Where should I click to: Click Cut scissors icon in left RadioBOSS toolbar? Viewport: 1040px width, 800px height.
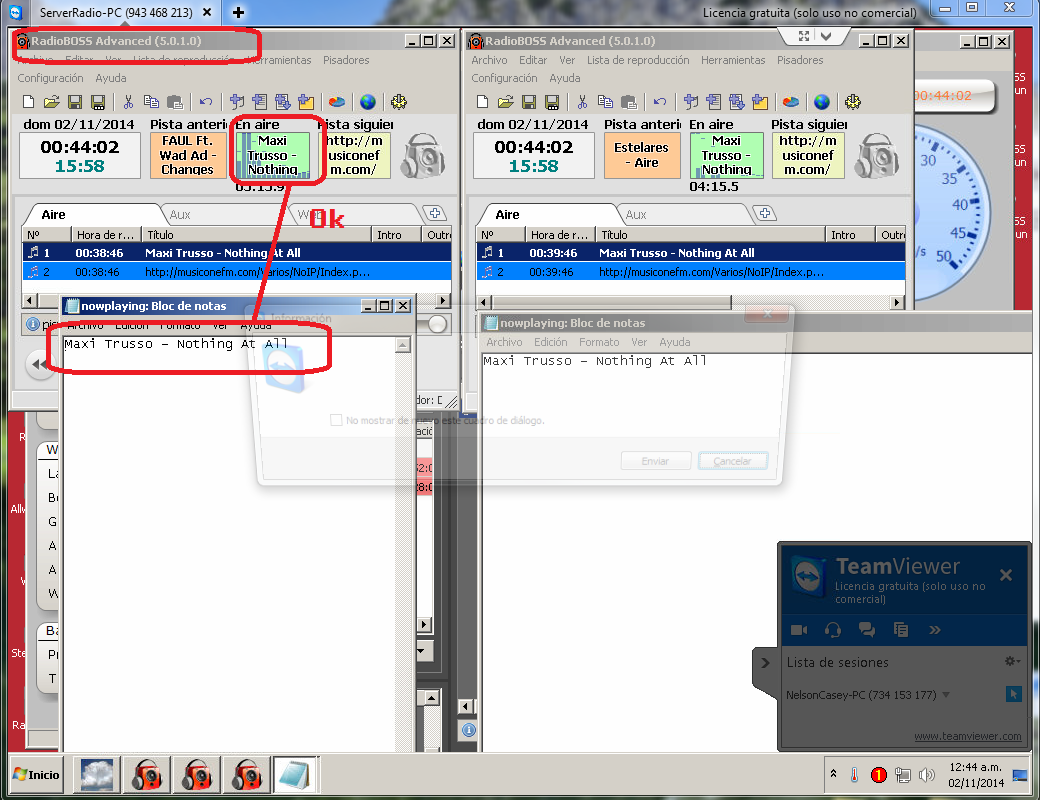[x=128, y=101]
